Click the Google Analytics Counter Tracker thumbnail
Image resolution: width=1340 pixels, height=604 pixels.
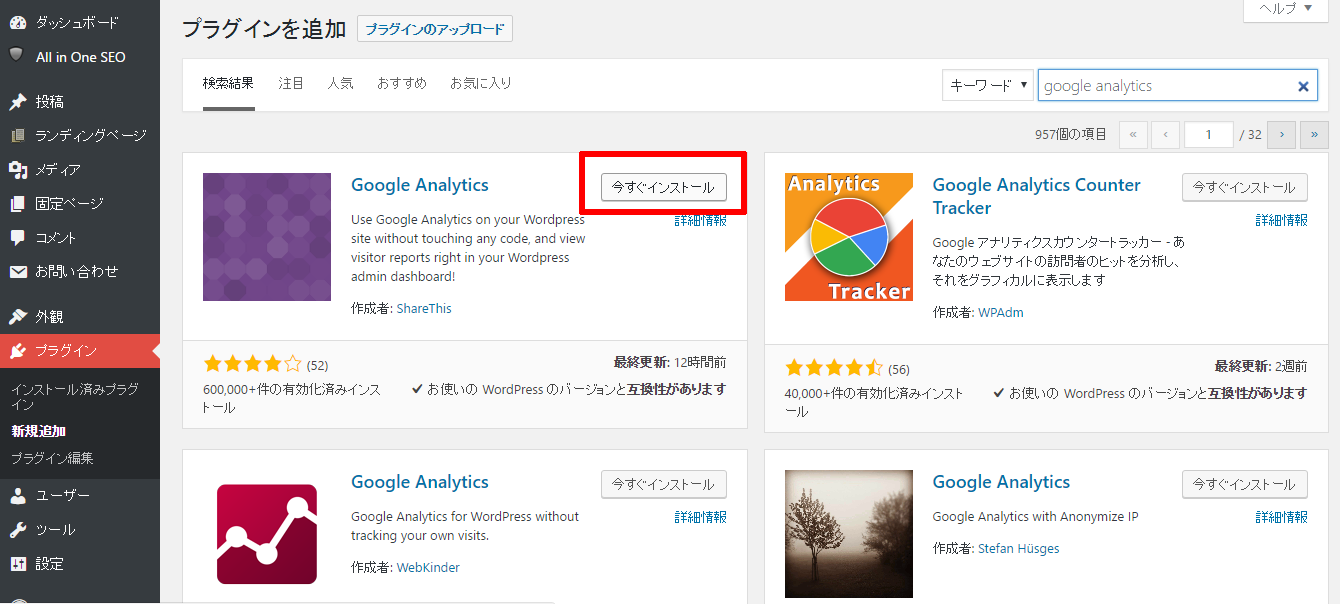coord(848,237)
